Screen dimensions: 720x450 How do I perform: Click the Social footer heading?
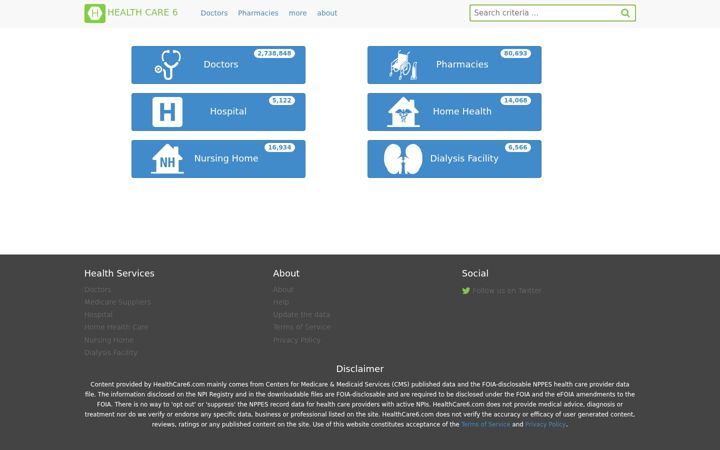[475, 273]
